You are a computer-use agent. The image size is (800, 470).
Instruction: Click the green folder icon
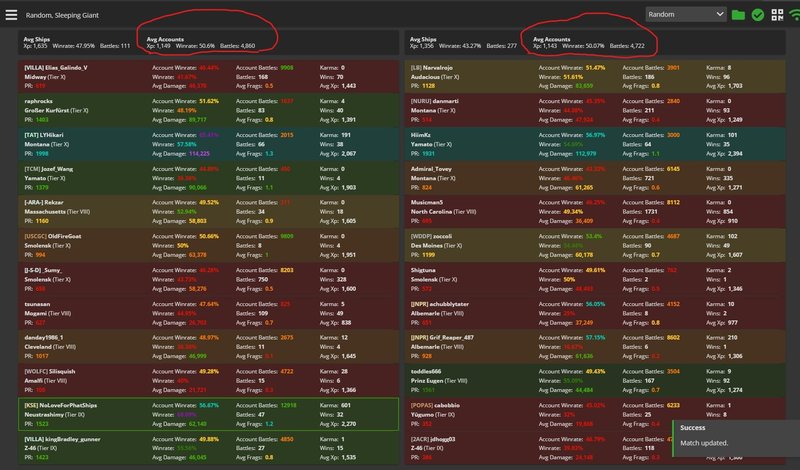[738, 15]
